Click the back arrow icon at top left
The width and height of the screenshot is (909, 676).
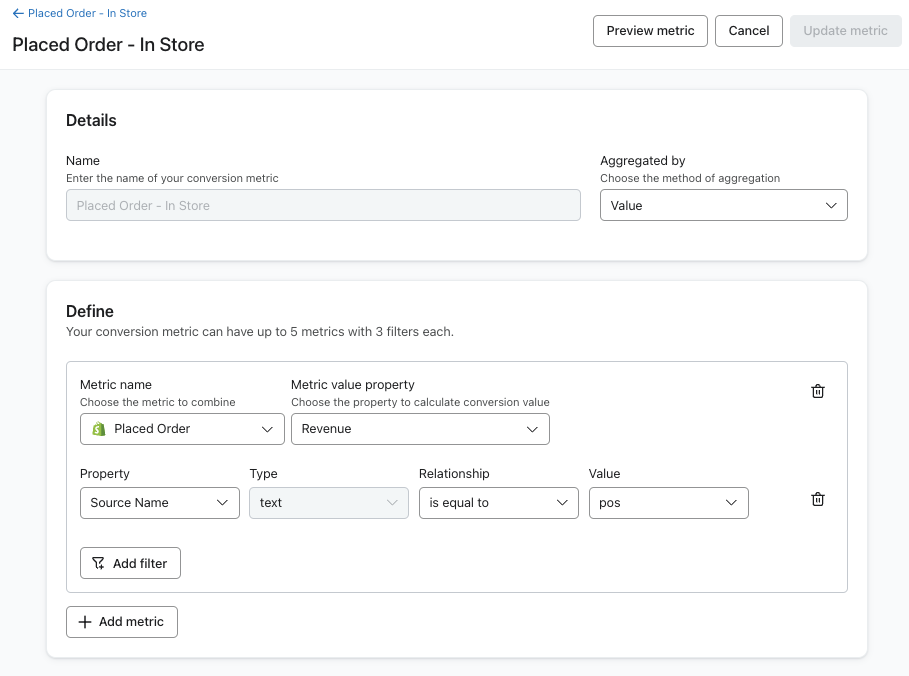pos(18,14)
